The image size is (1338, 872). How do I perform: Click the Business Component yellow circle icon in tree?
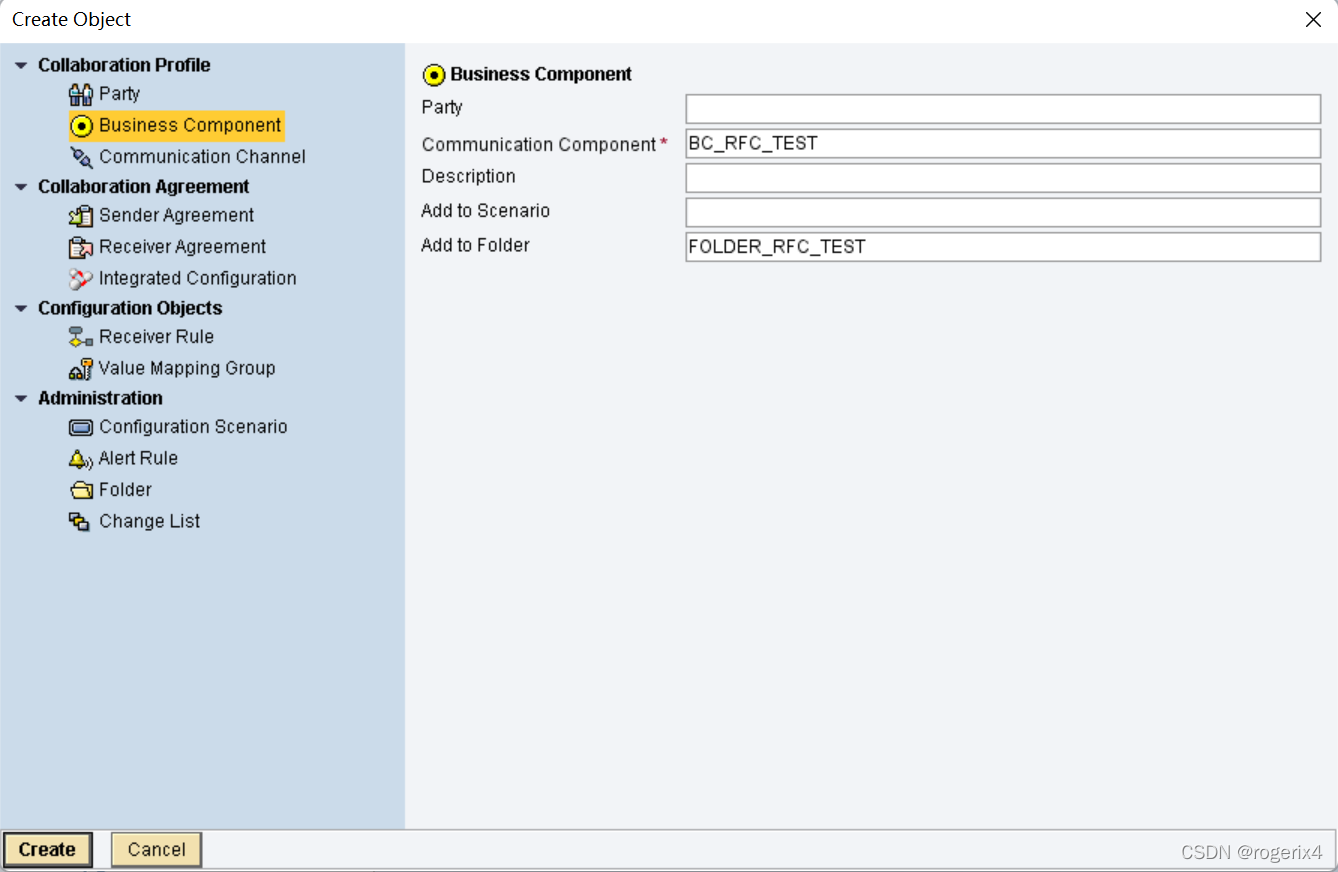pyautogui.click(x=81, y=126)
